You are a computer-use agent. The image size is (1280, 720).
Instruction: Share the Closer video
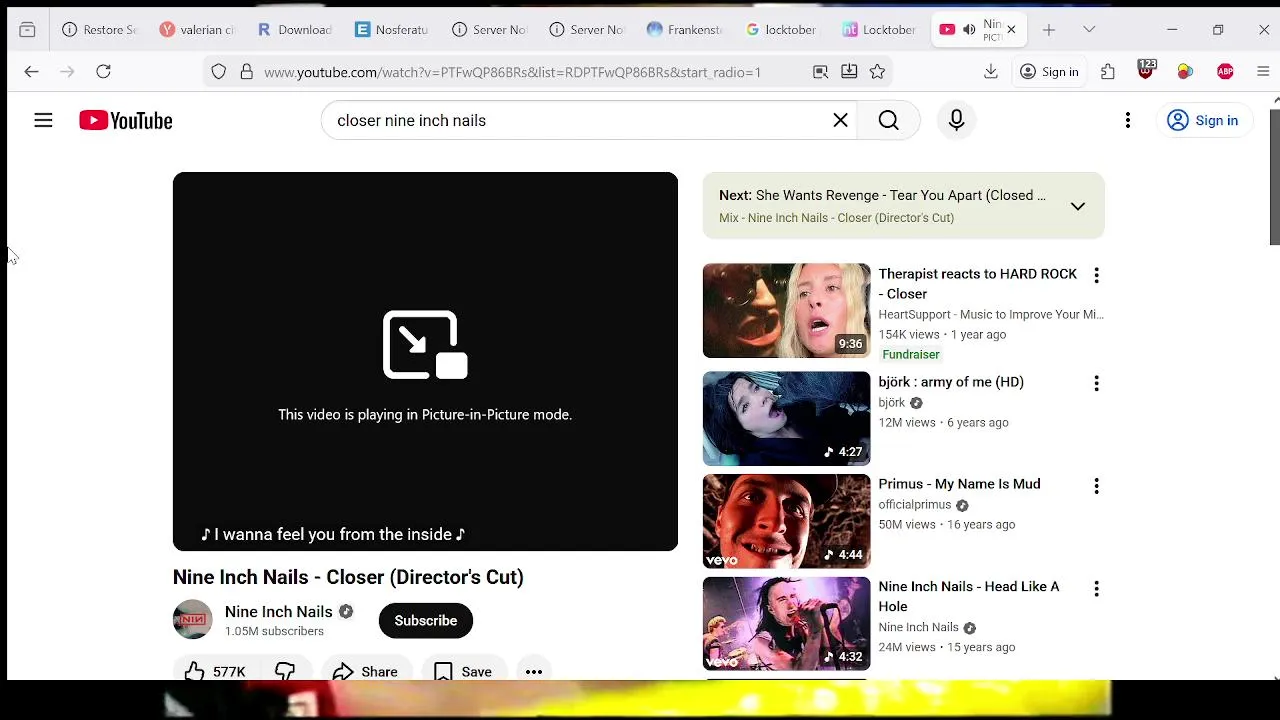[x=366, y=672]
